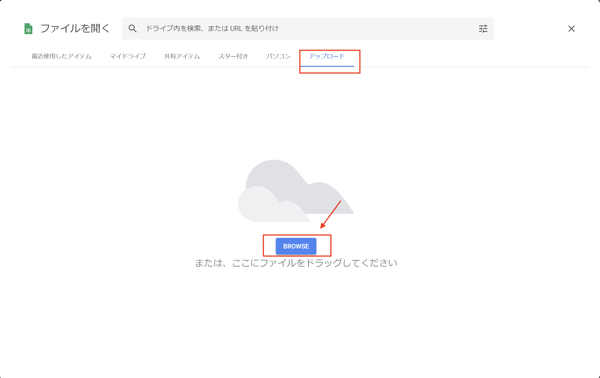The height and width of the screenshot is (378, 600).
Task: Open the マイドライブ tab
Action: click(127, 56)
